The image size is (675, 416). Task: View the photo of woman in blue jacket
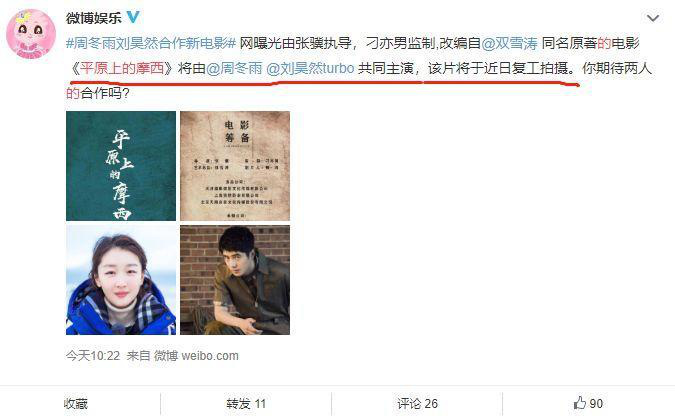click(121, 280)
